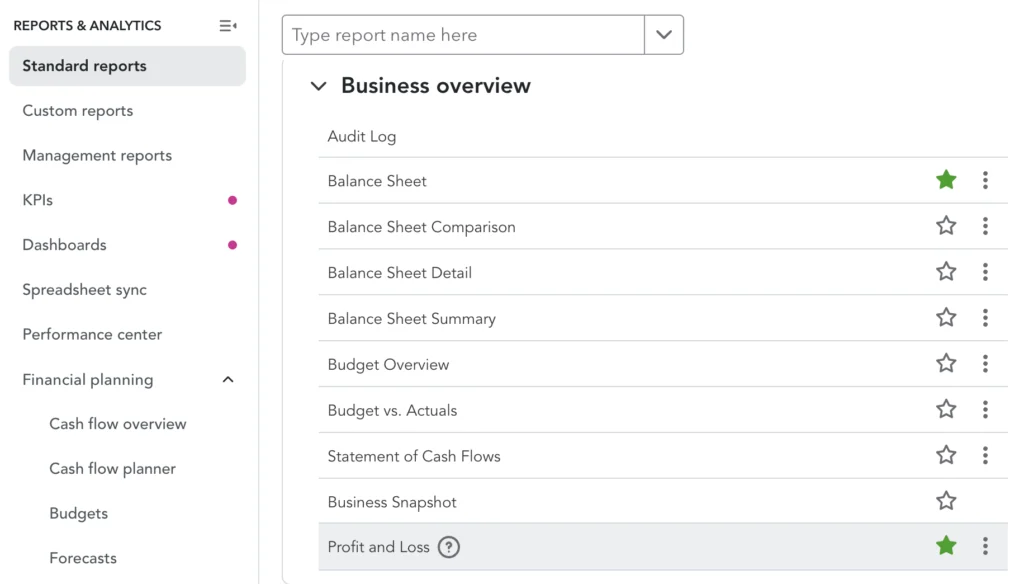
Task: Open the Balance Sheet Detail report
Action: [x=400, y=273]
